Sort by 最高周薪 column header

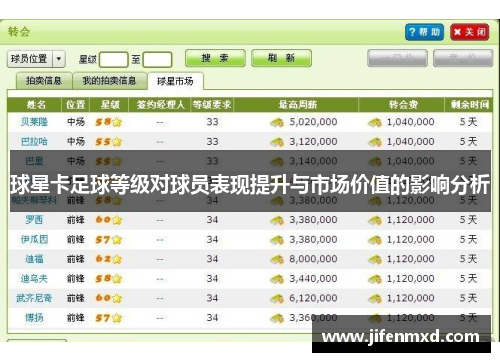[296, 105]
